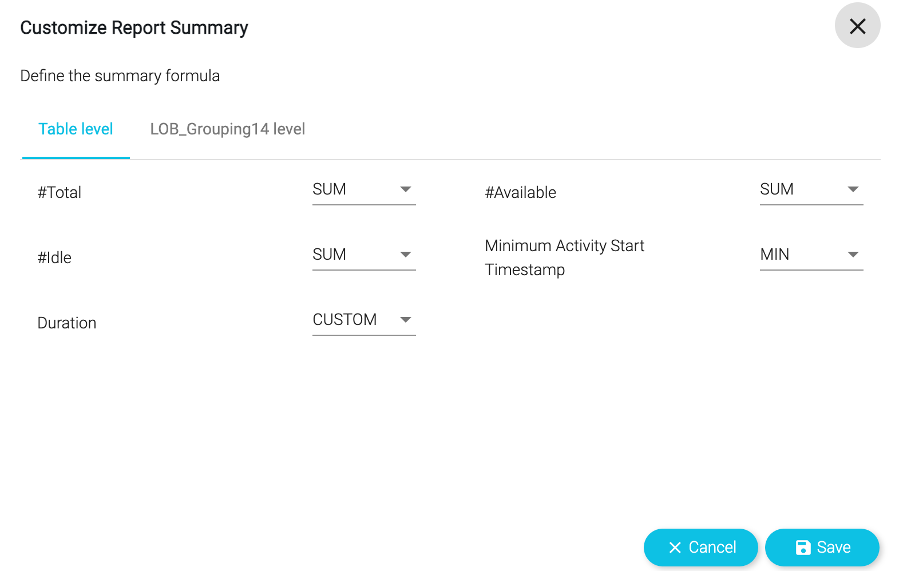Close the Customize Report Summary dialog
904x572 pixels.
tap(857, 27)
